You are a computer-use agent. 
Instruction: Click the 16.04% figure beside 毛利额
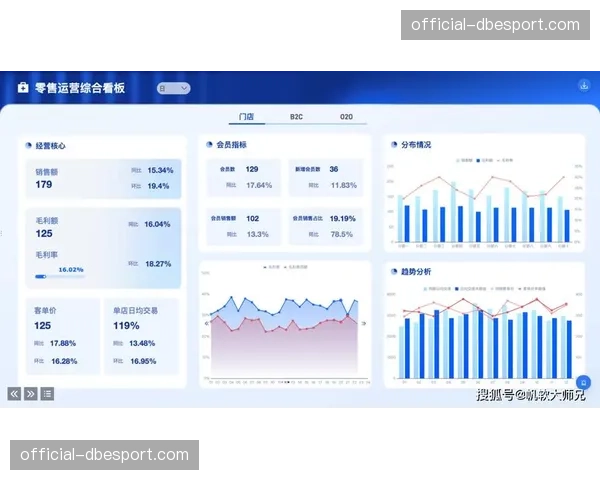pos(157,224)
